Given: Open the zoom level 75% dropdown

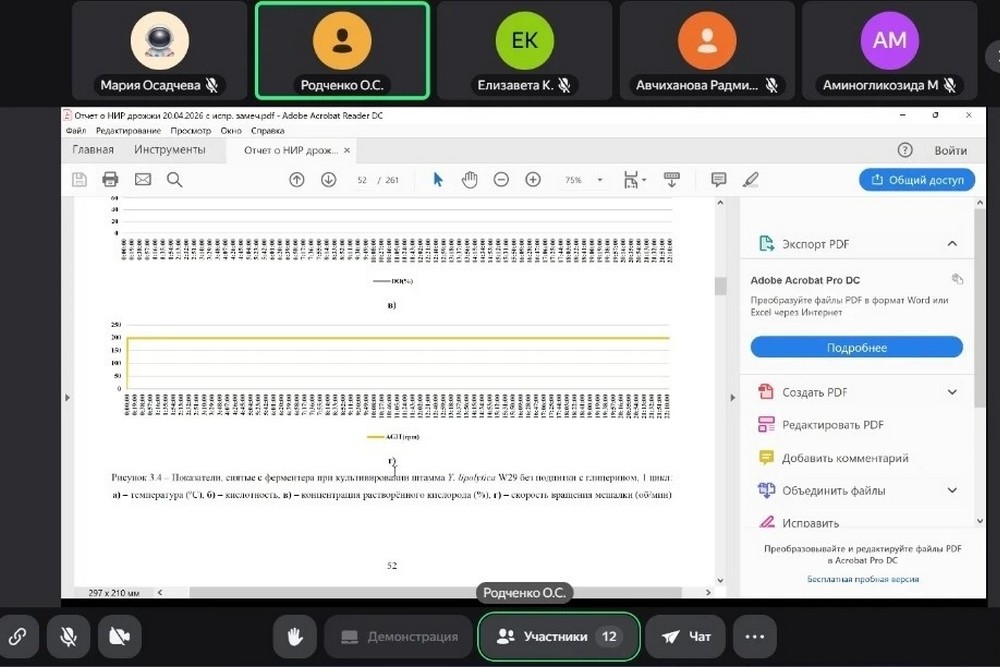Looking at the screenshot, I should tap(599, 180).
